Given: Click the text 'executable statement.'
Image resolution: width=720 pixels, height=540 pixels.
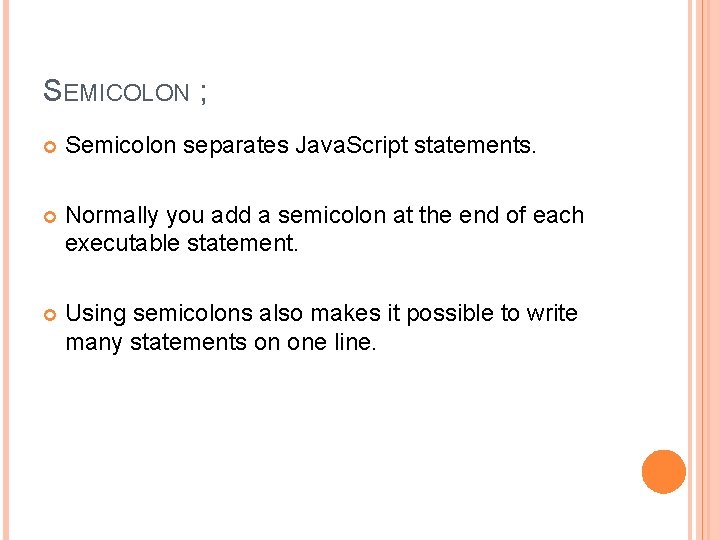Looking at the screenshot, I should click(x=181, y=243).
